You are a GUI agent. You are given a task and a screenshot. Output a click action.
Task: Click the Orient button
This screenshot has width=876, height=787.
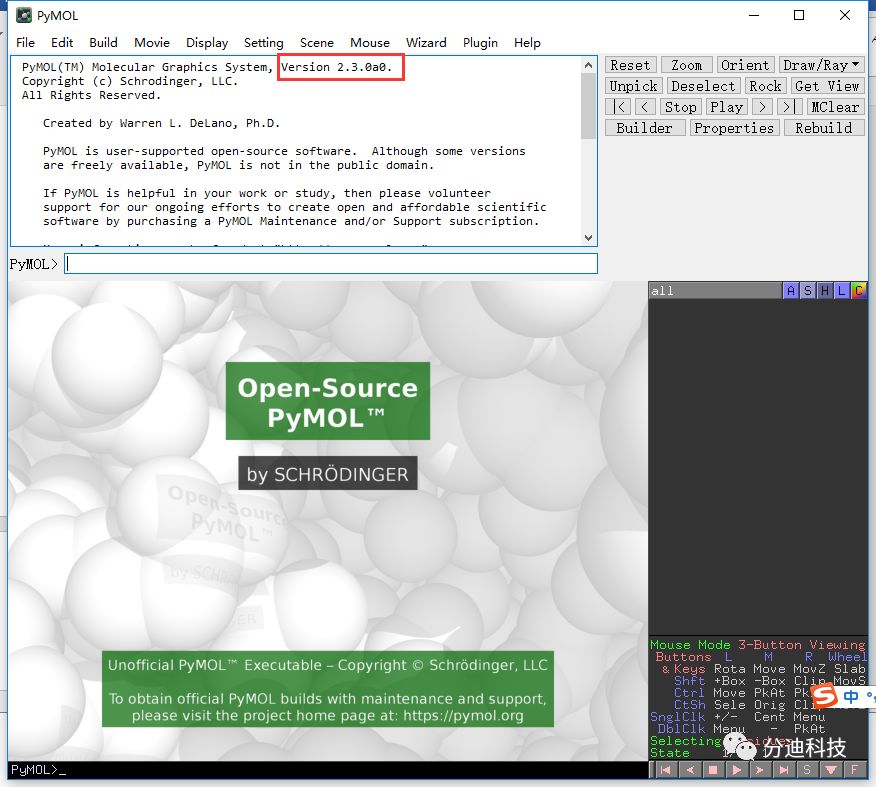745,65
